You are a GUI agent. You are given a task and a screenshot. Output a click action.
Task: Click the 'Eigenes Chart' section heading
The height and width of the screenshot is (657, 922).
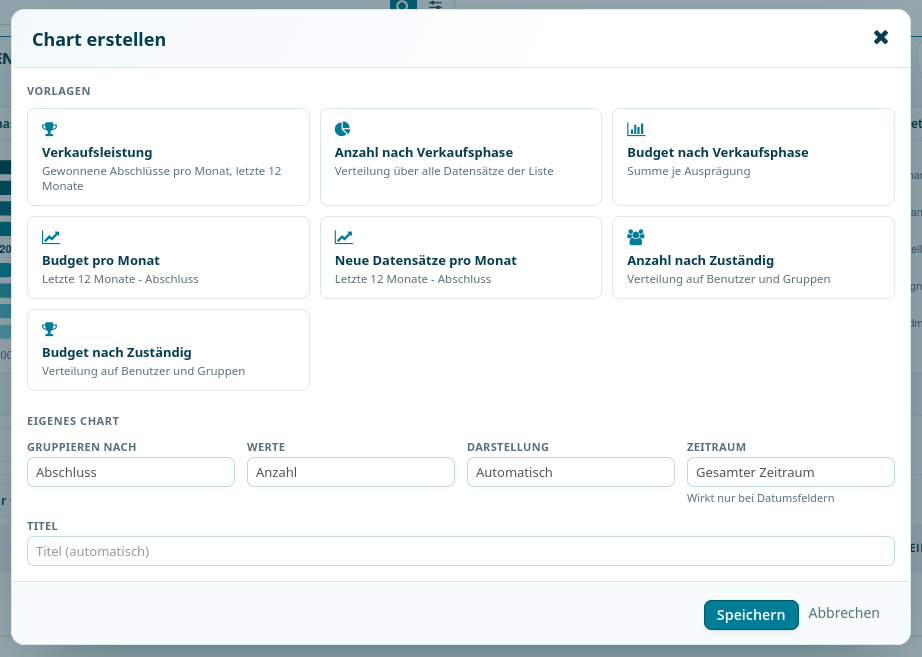73,421
